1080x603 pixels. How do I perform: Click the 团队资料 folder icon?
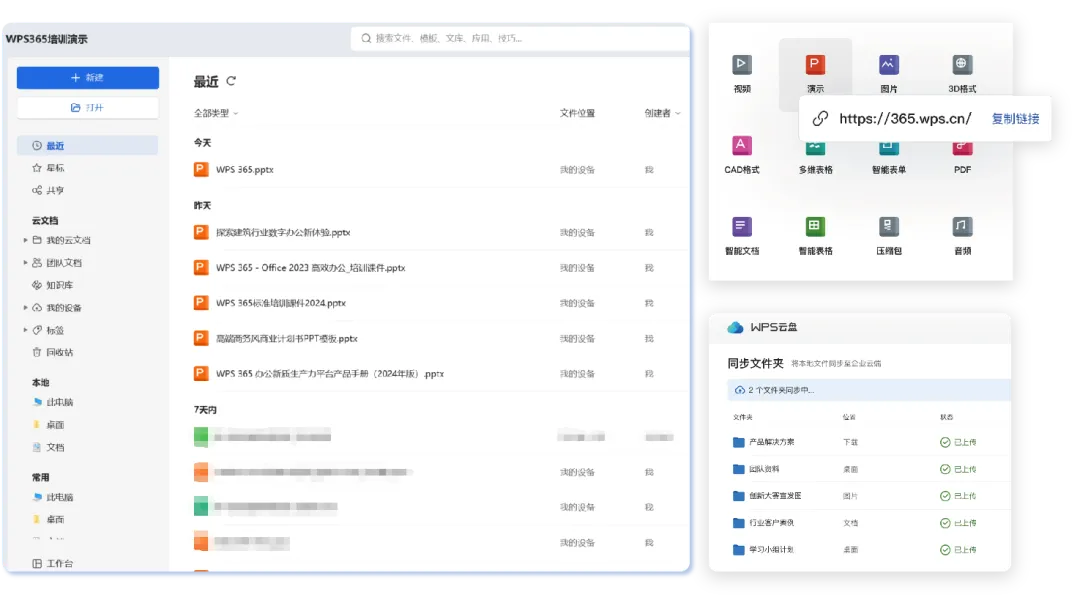point(738,469)
